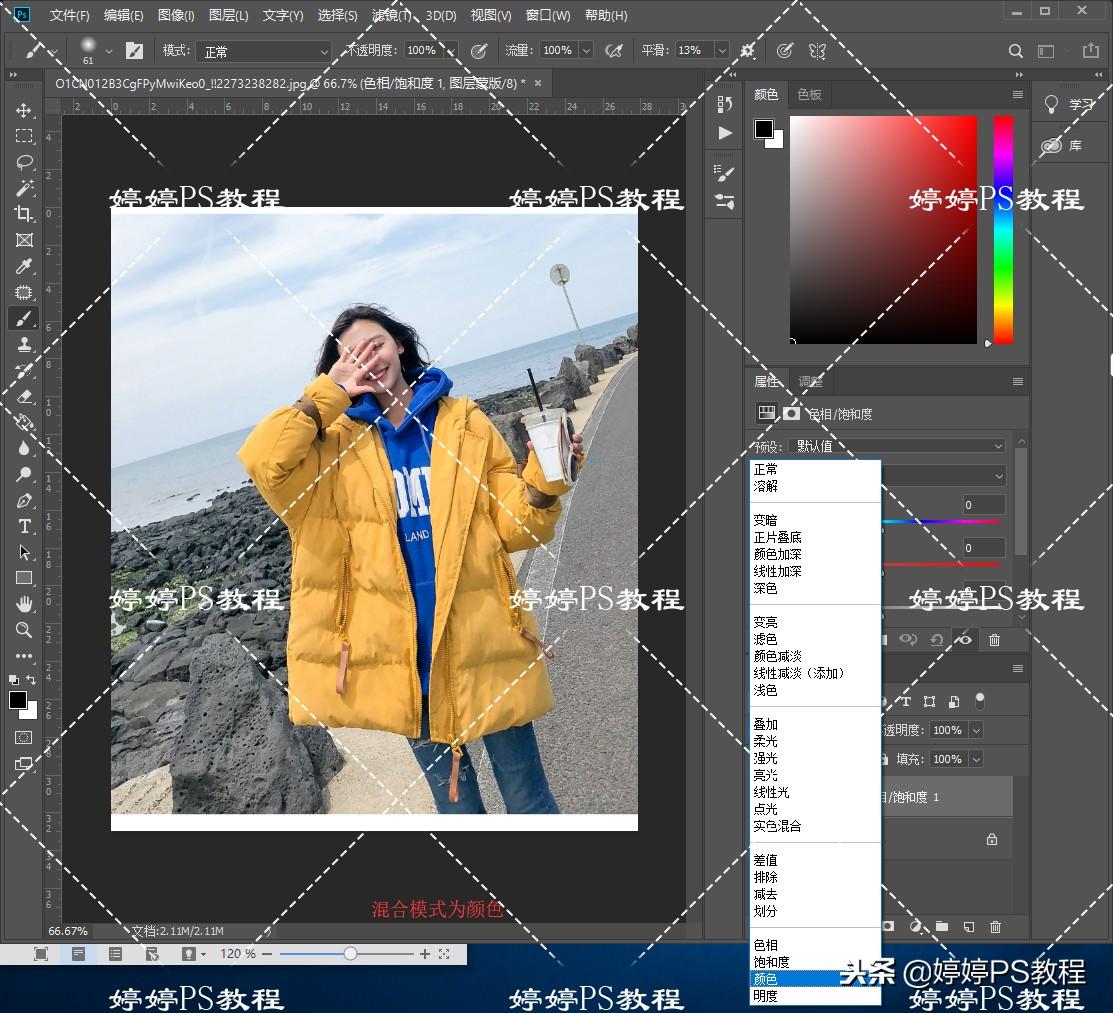This screenshot has height=1013, width=1113.
Task: Open brush preset picker arrow
Action: 109,51
